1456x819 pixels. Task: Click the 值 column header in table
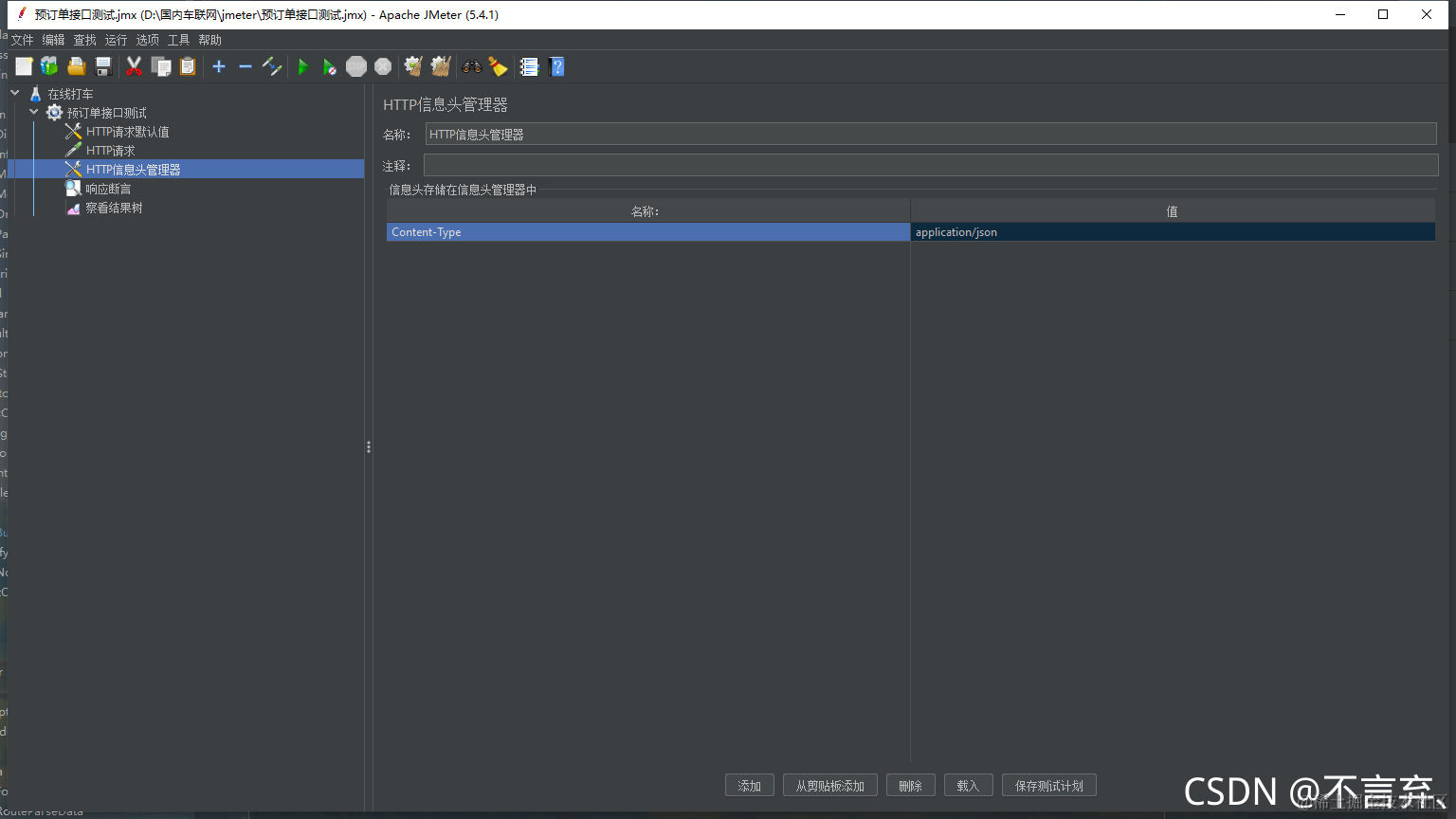click(1173, 211)
